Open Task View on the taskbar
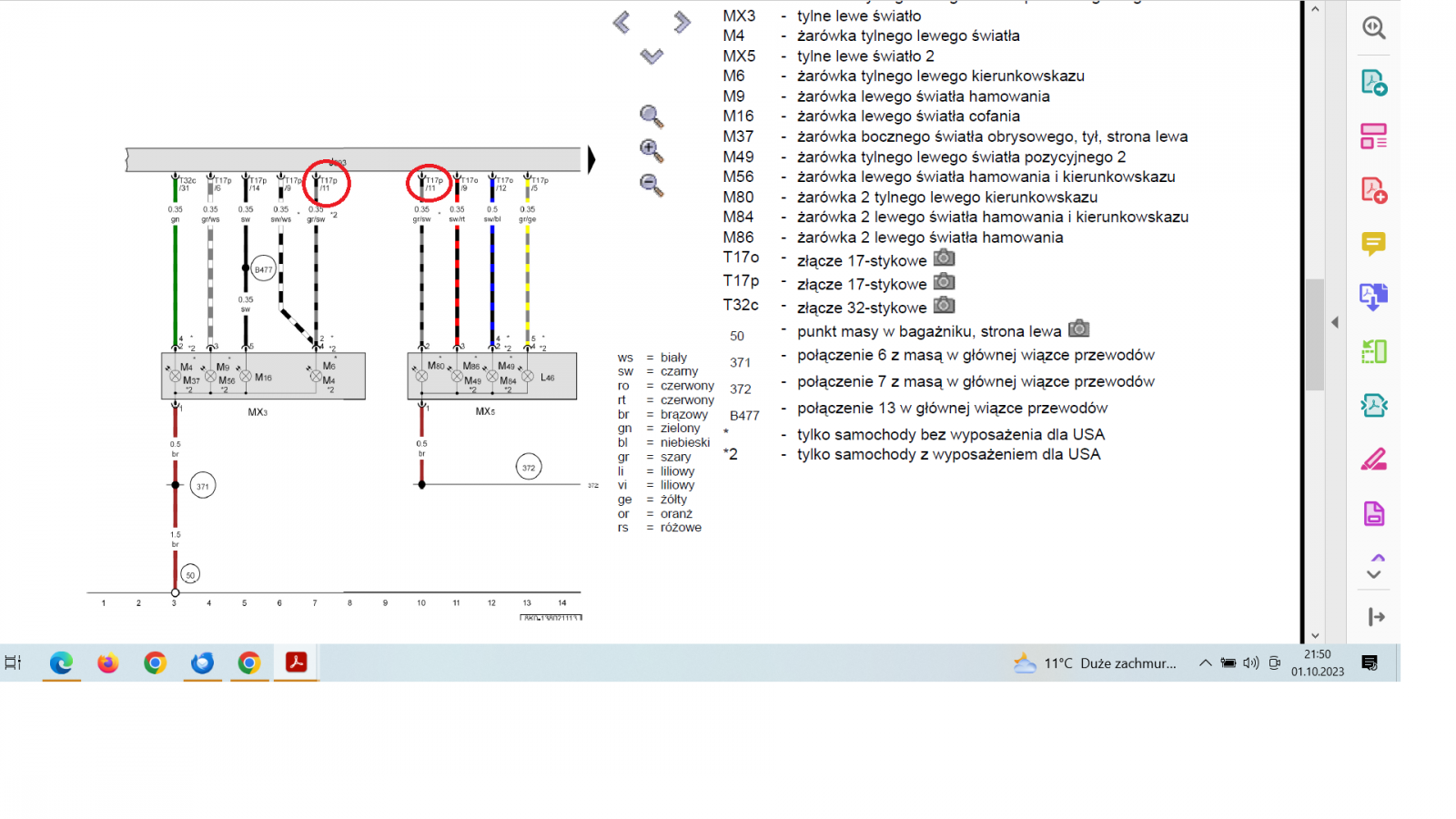 pyautogui.click(x=13, y=662)
